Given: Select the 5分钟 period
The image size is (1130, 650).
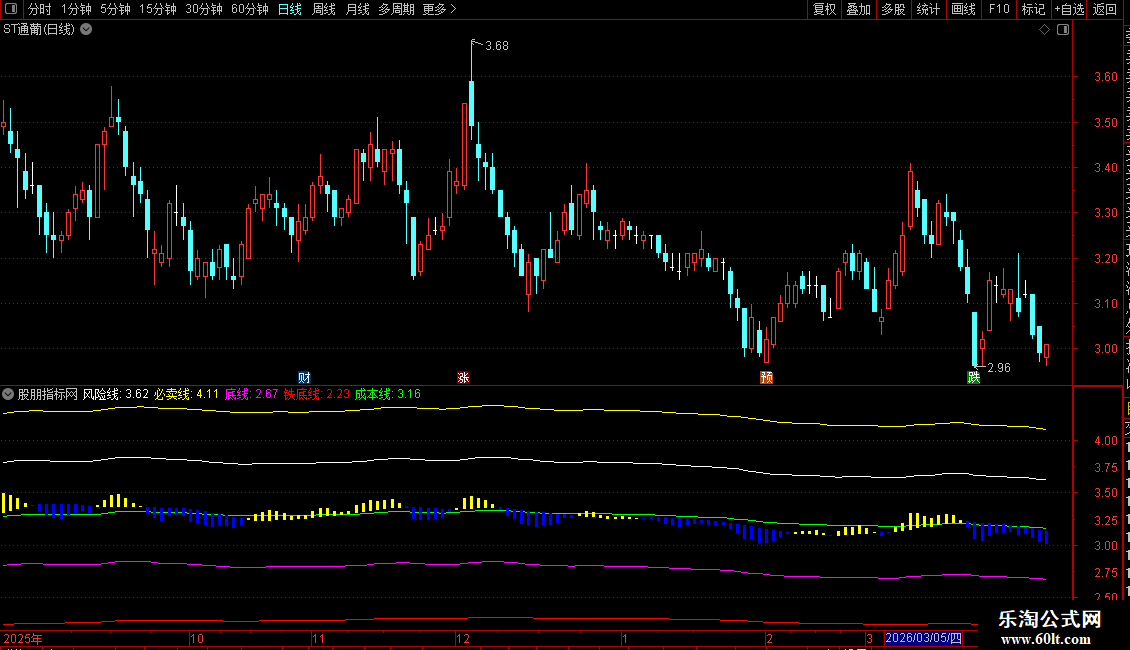Looking at the screenshot, I should click(x=115, y=9).
